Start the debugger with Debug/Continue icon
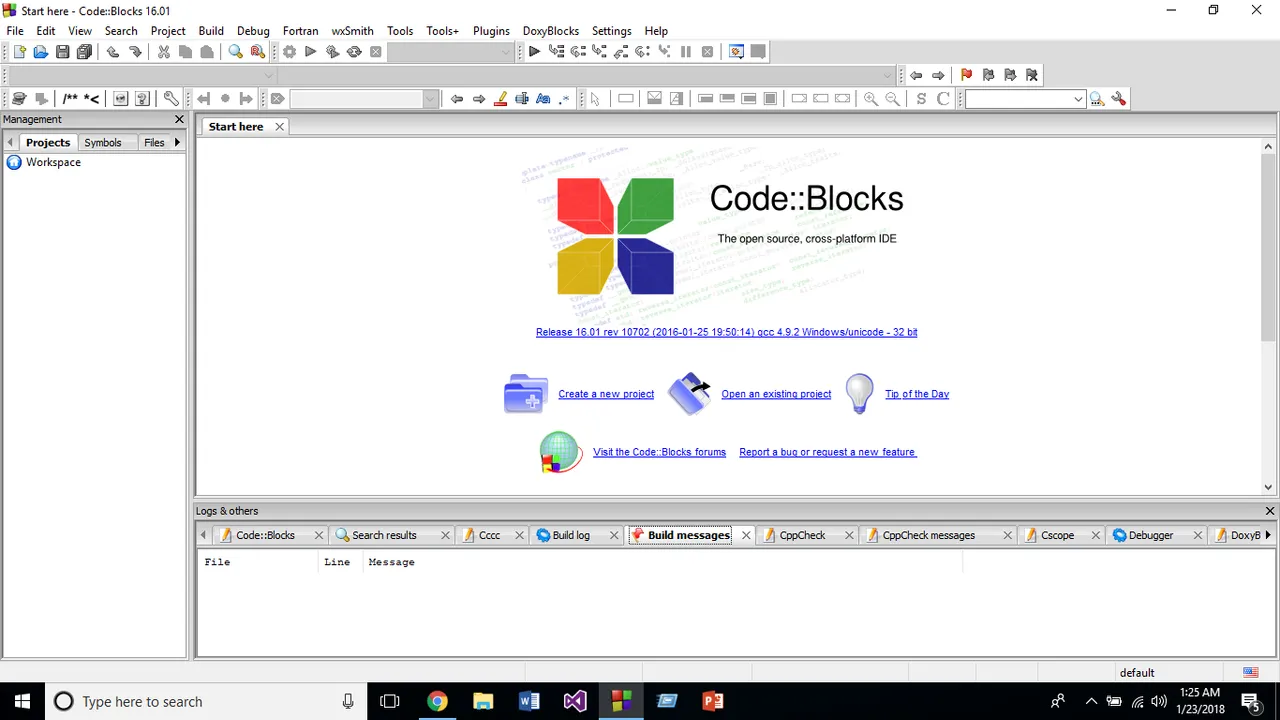Screen dimensions: 1280x720 tap(534, 52)
